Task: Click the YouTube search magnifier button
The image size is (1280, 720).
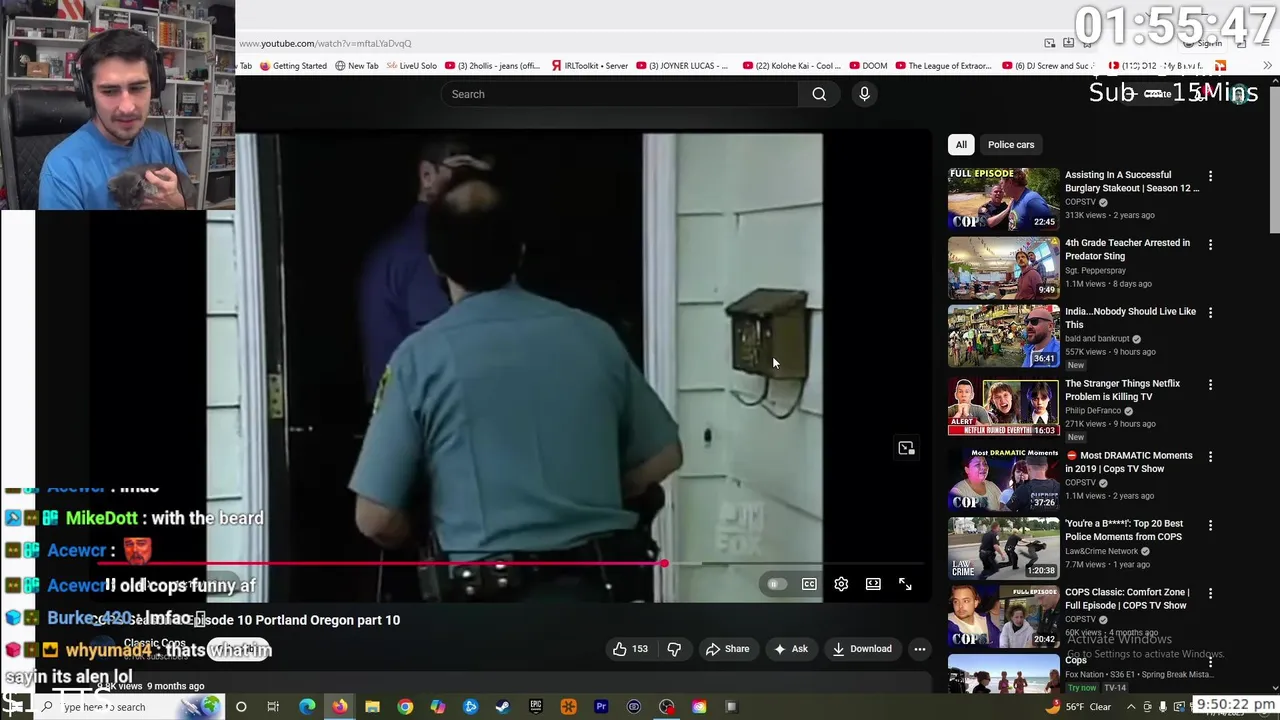Action: click(819, 94)
